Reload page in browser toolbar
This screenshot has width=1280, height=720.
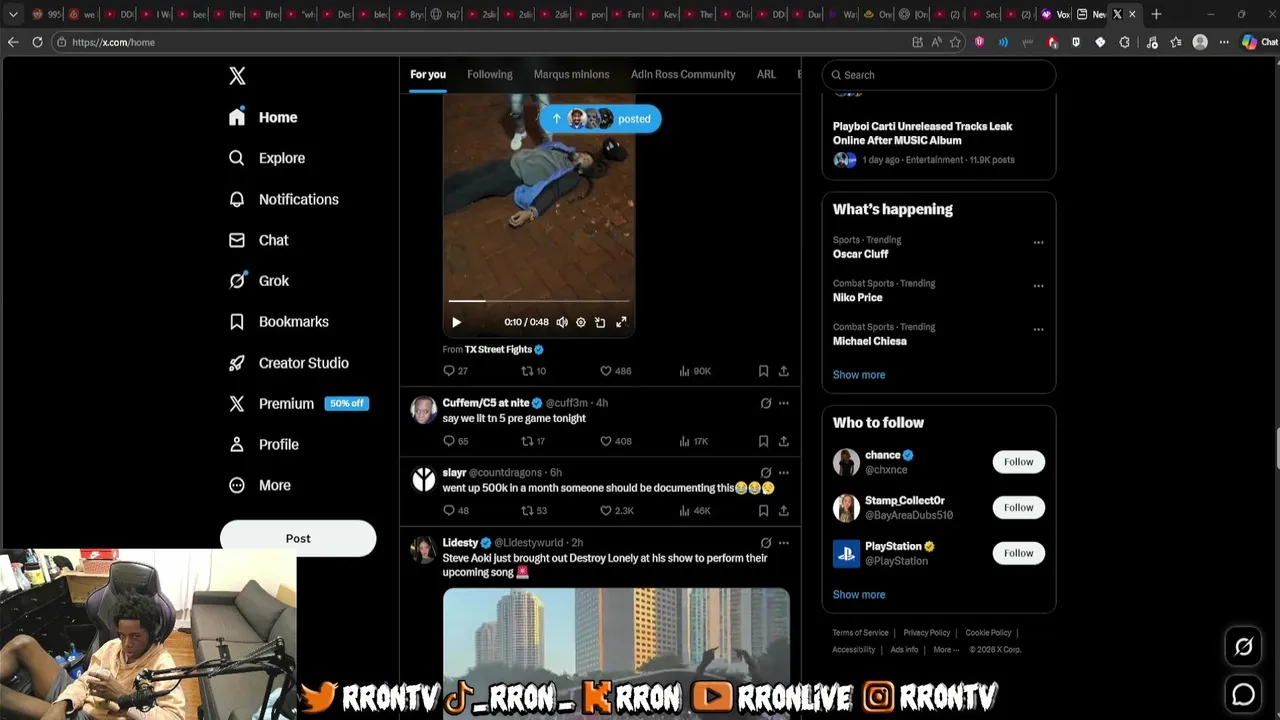(x=37, y=42)
